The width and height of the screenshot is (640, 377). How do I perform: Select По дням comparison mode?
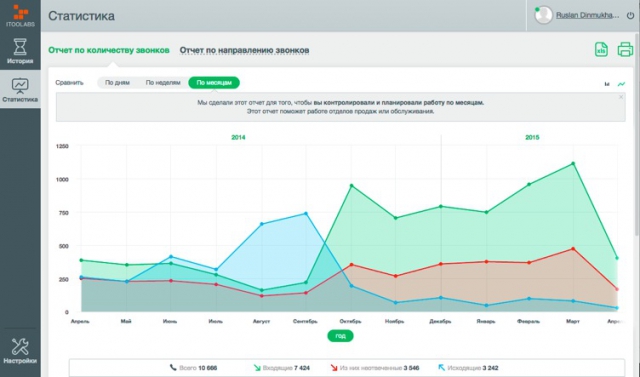117,82
